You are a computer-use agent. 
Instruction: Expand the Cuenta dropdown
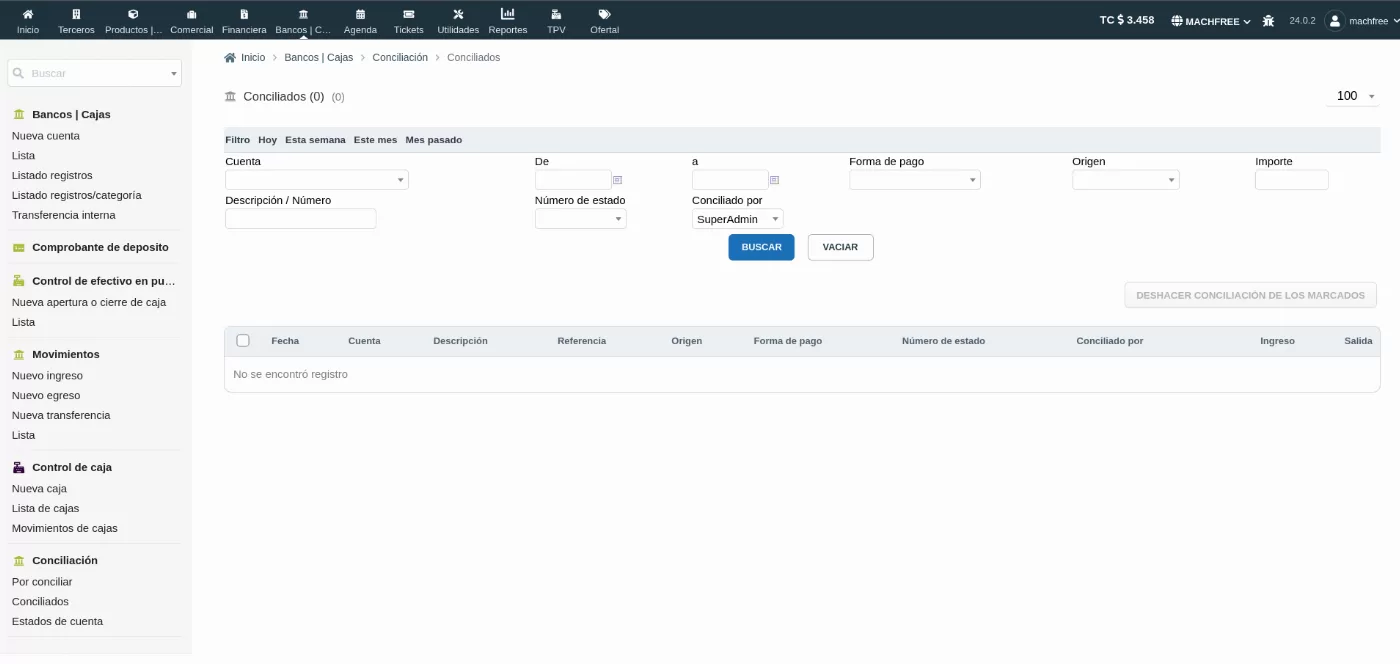click(317, 180)
